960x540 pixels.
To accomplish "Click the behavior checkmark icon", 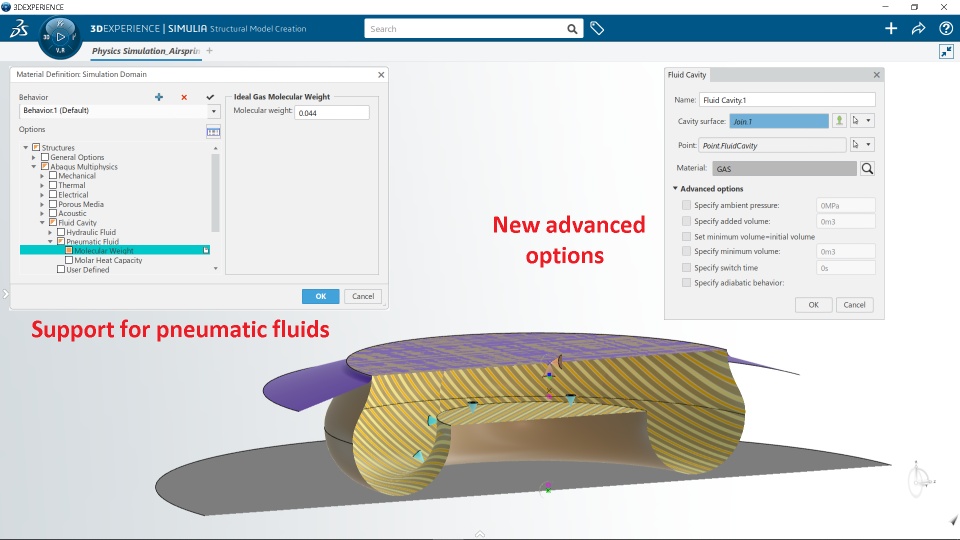I will (210, 97).
